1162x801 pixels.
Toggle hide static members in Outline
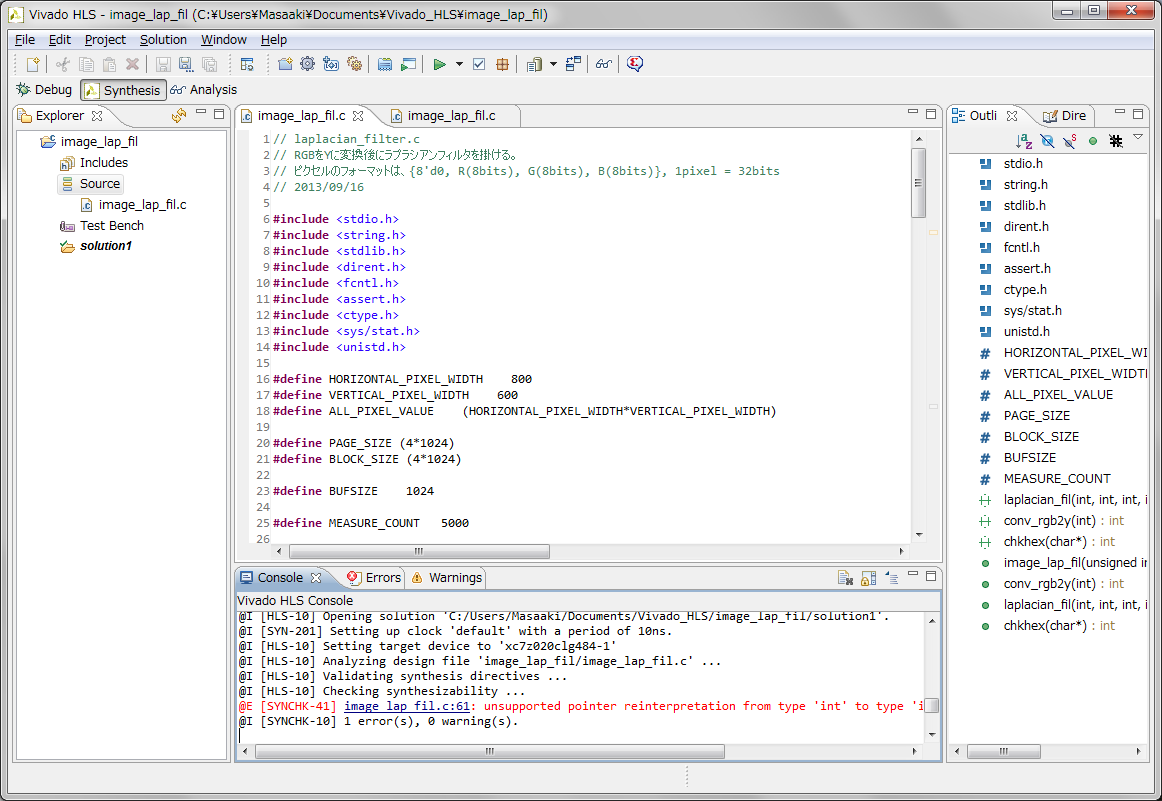point(1069,140)
